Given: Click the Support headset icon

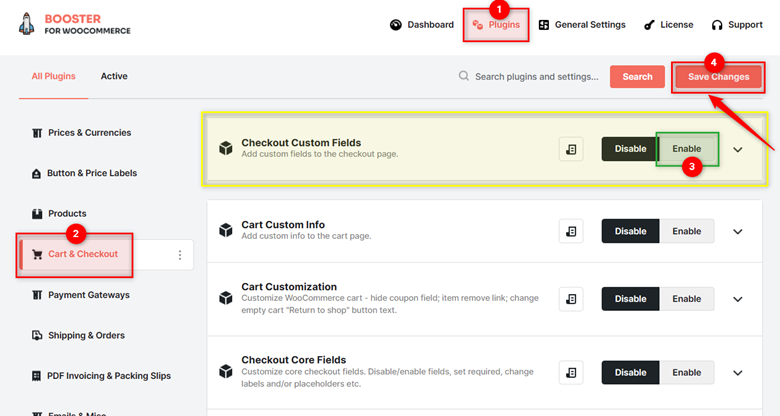Looking at the screenshot, I should click(x=717, y=25).
